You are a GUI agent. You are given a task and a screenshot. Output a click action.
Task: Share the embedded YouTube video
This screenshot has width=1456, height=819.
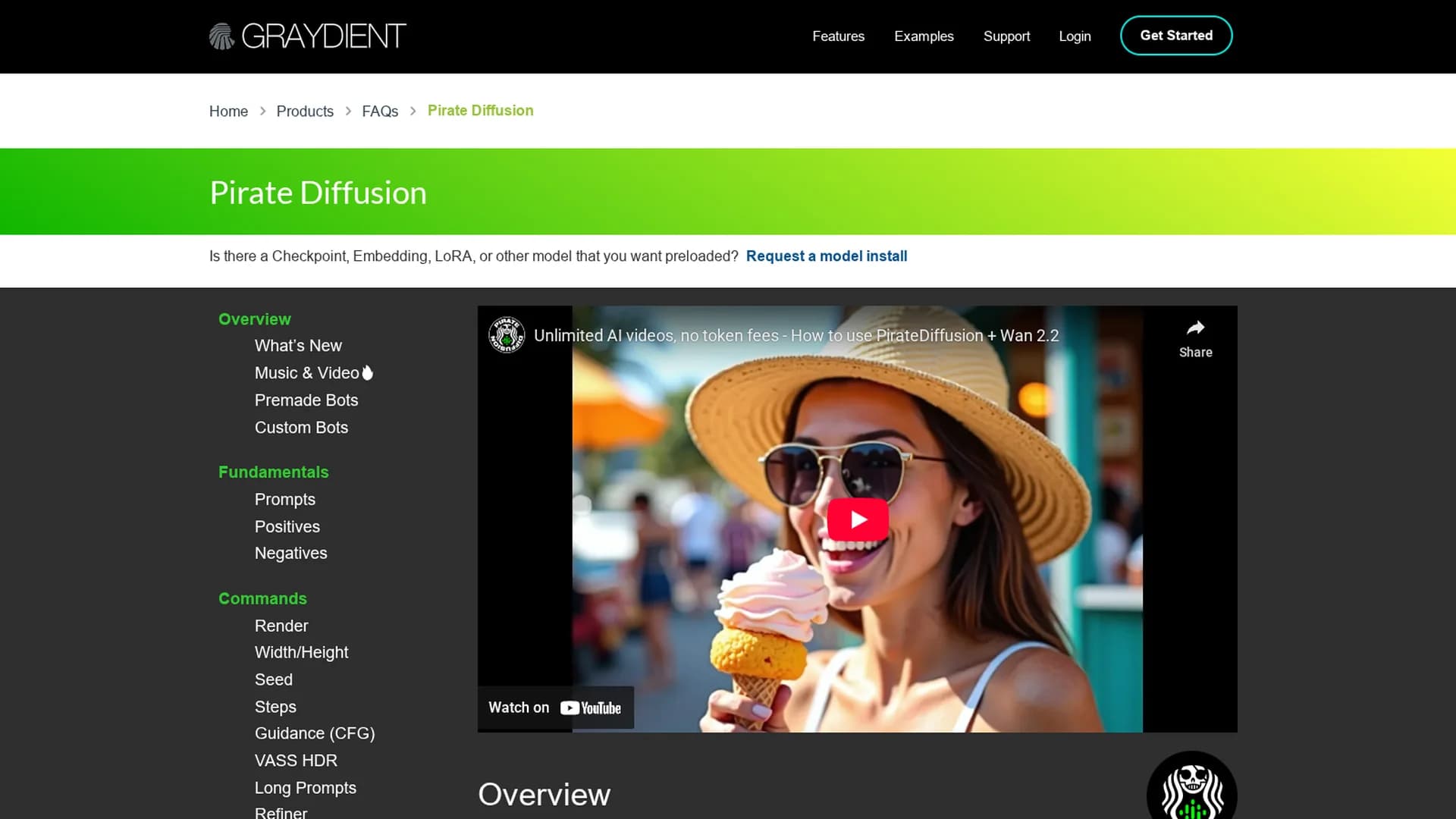tap(1195, 338)
